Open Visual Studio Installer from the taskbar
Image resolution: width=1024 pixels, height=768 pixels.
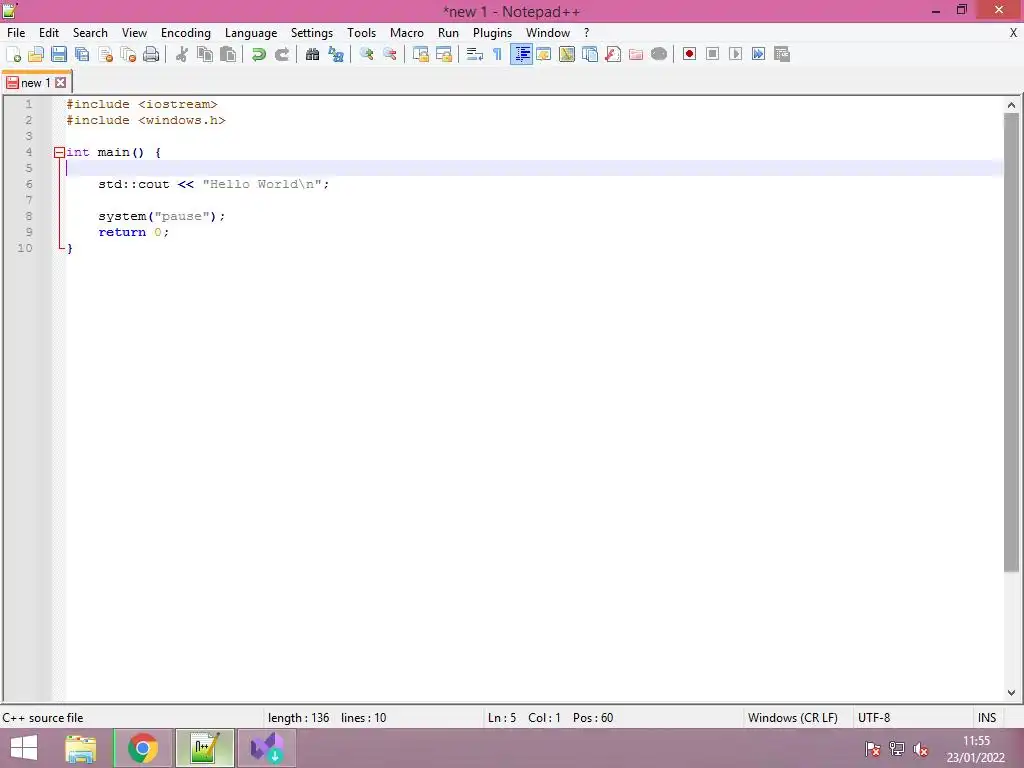[266, 748]
